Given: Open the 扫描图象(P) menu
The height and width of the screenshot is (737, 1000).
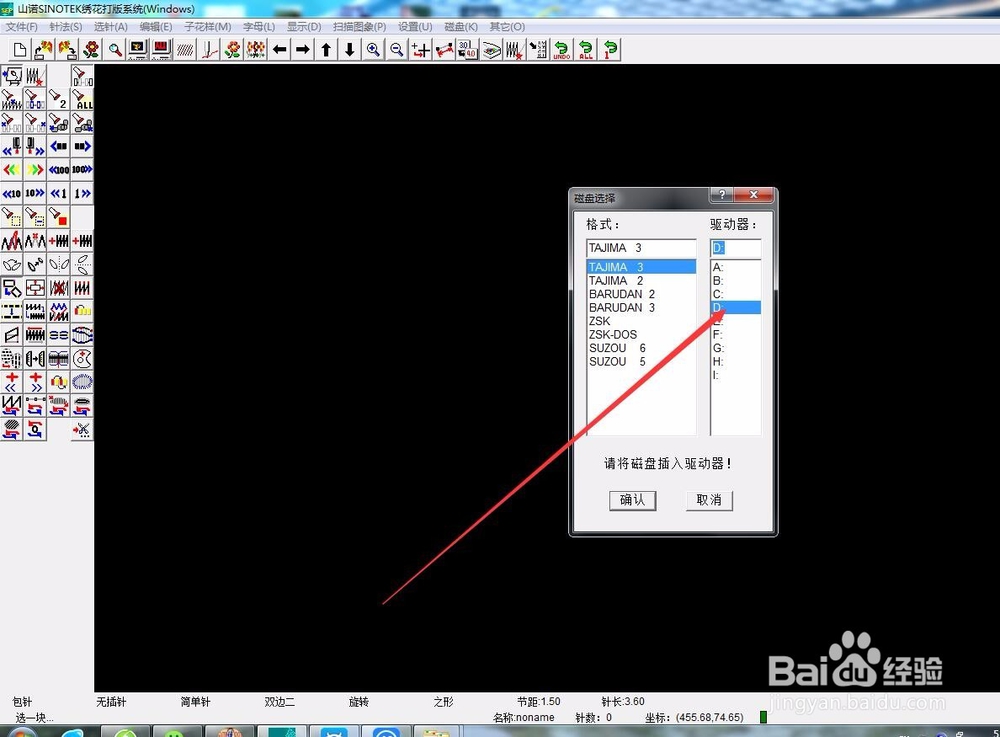Looking at the screenshot, I should click(360, 27).
